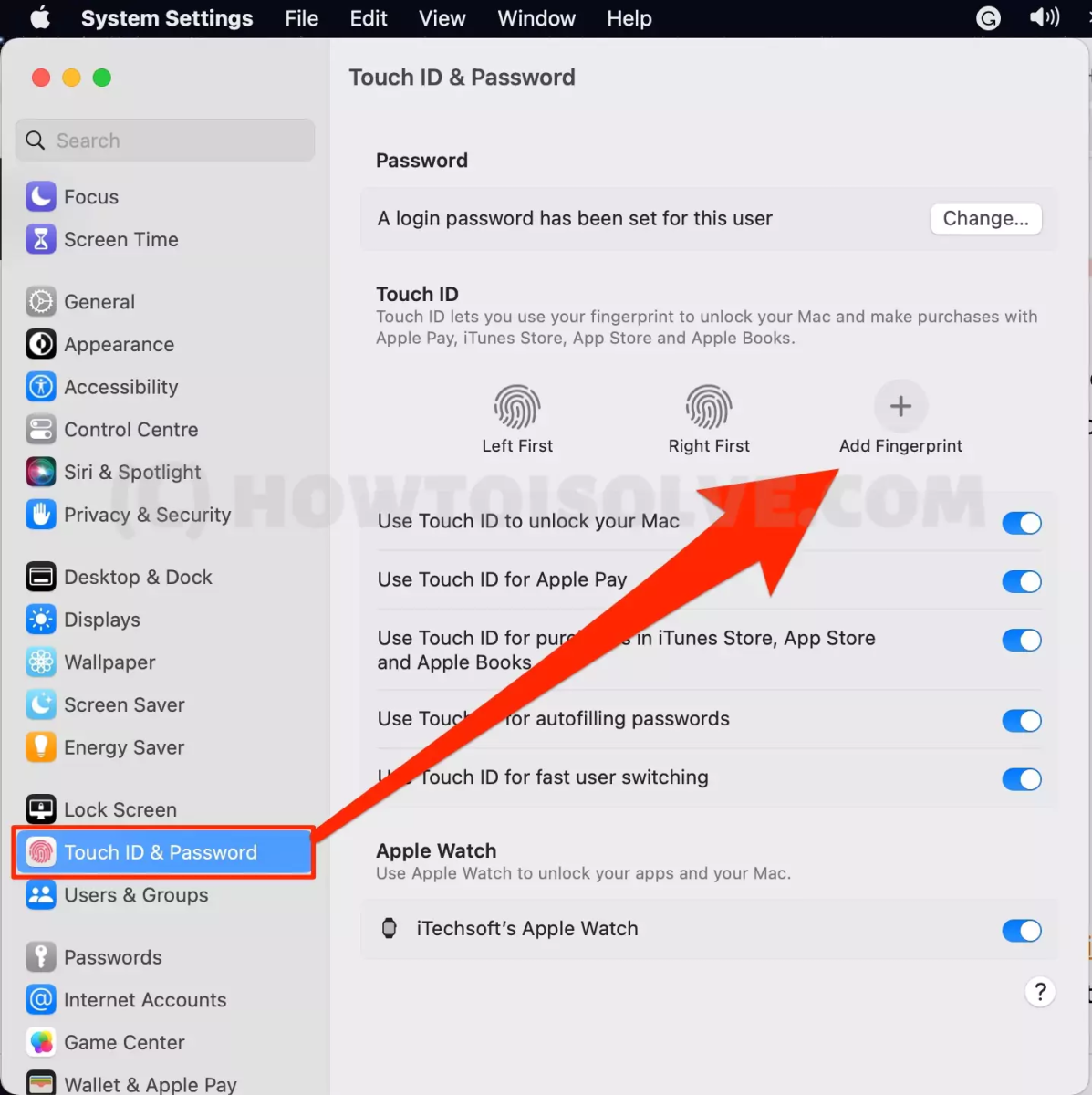The width and height of the screenshot is (1092, 1095).
Task: Click the help question mark button
Action: click(x=1040, y=992)
